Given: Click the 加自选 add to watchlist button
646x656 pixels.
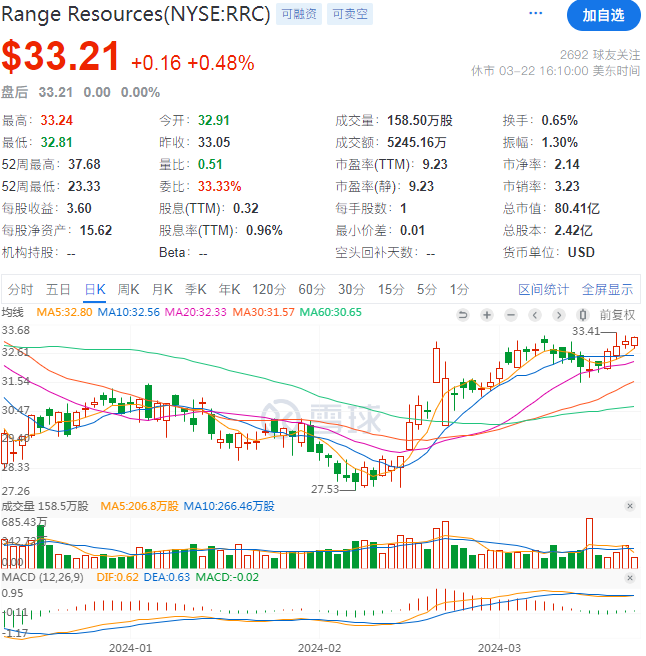Looking at the screenshot, I should pyautogui.click(x=603, y=15).
